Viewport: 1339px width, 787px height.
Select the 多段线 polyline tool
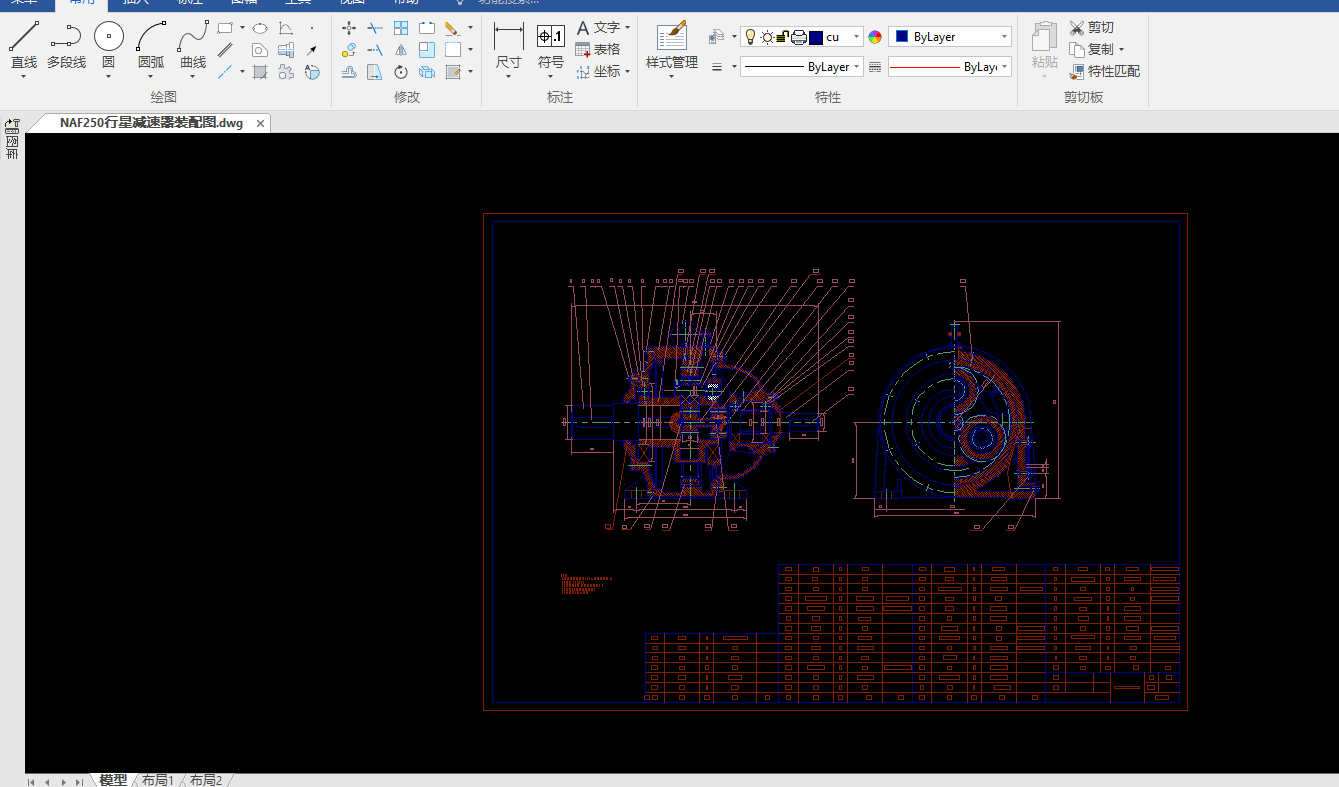(x=66, y=38)
